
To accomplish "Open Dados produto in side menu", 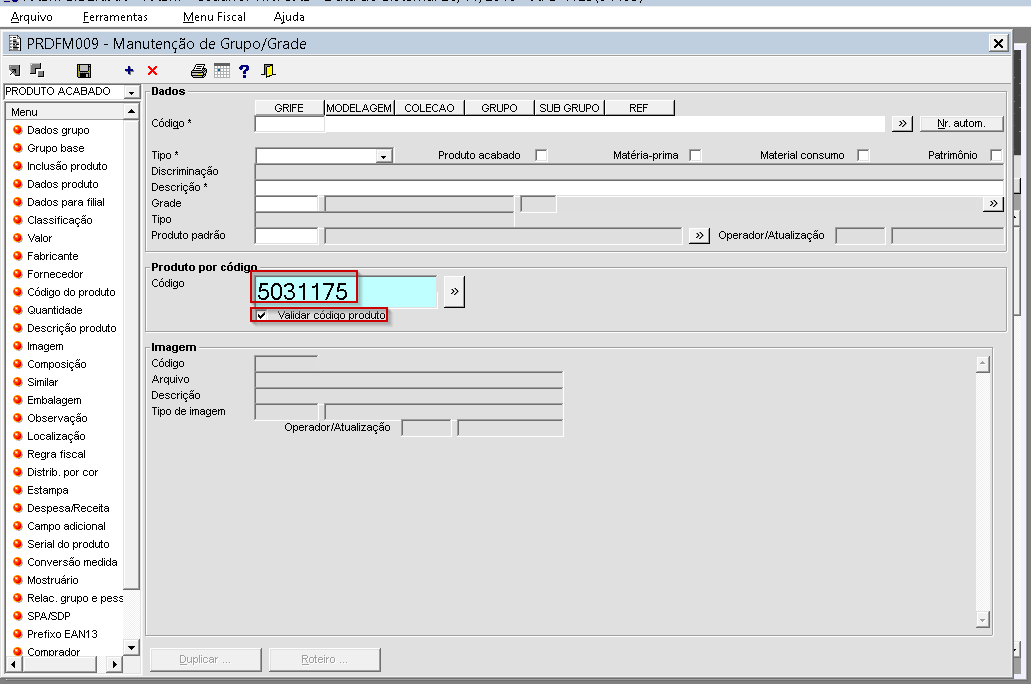I will pos(62,184).
